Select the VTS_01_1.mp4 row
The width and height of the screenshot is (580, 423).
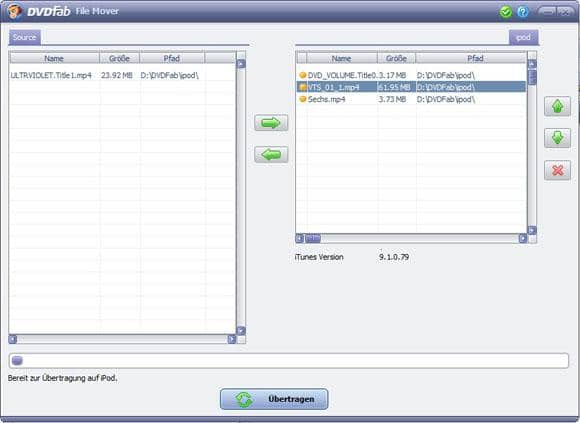[411, 87]
